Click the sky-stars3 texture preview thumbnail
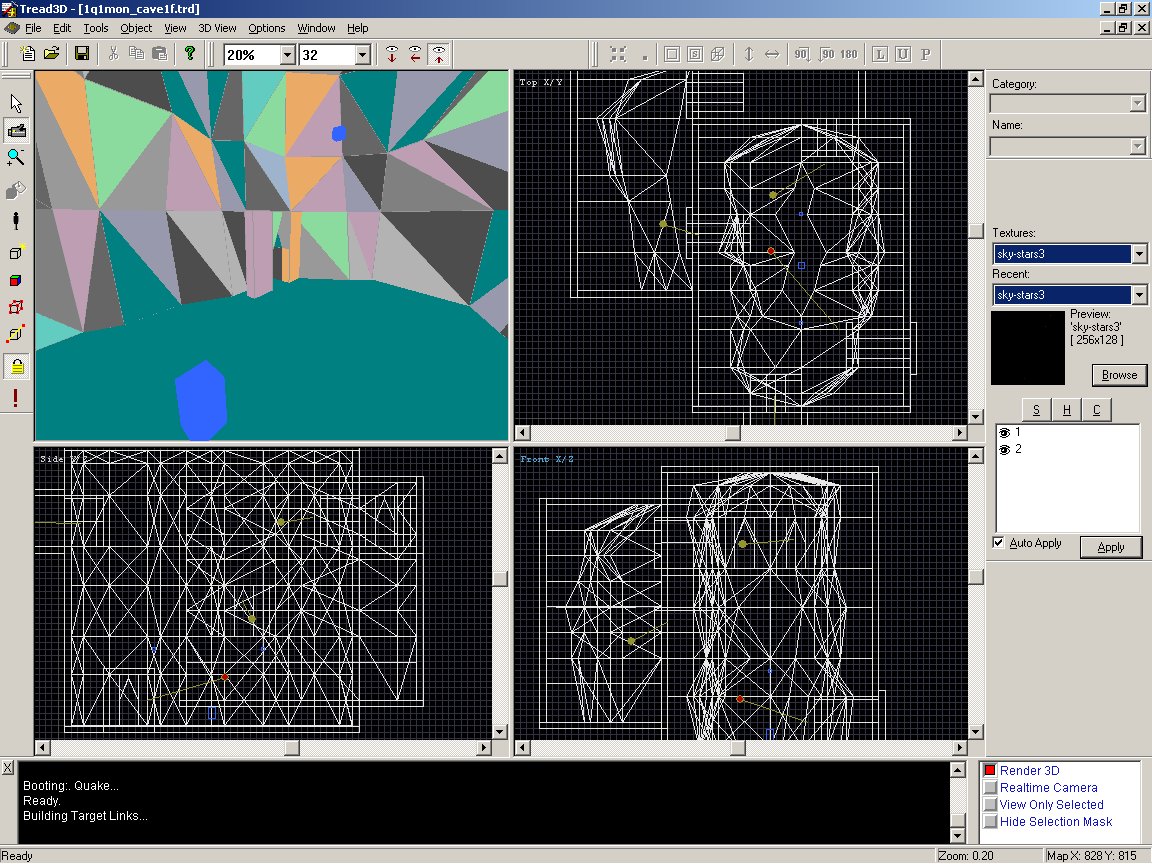The height and width of the screenshot is (864, 1152). tap(1028, 348)
